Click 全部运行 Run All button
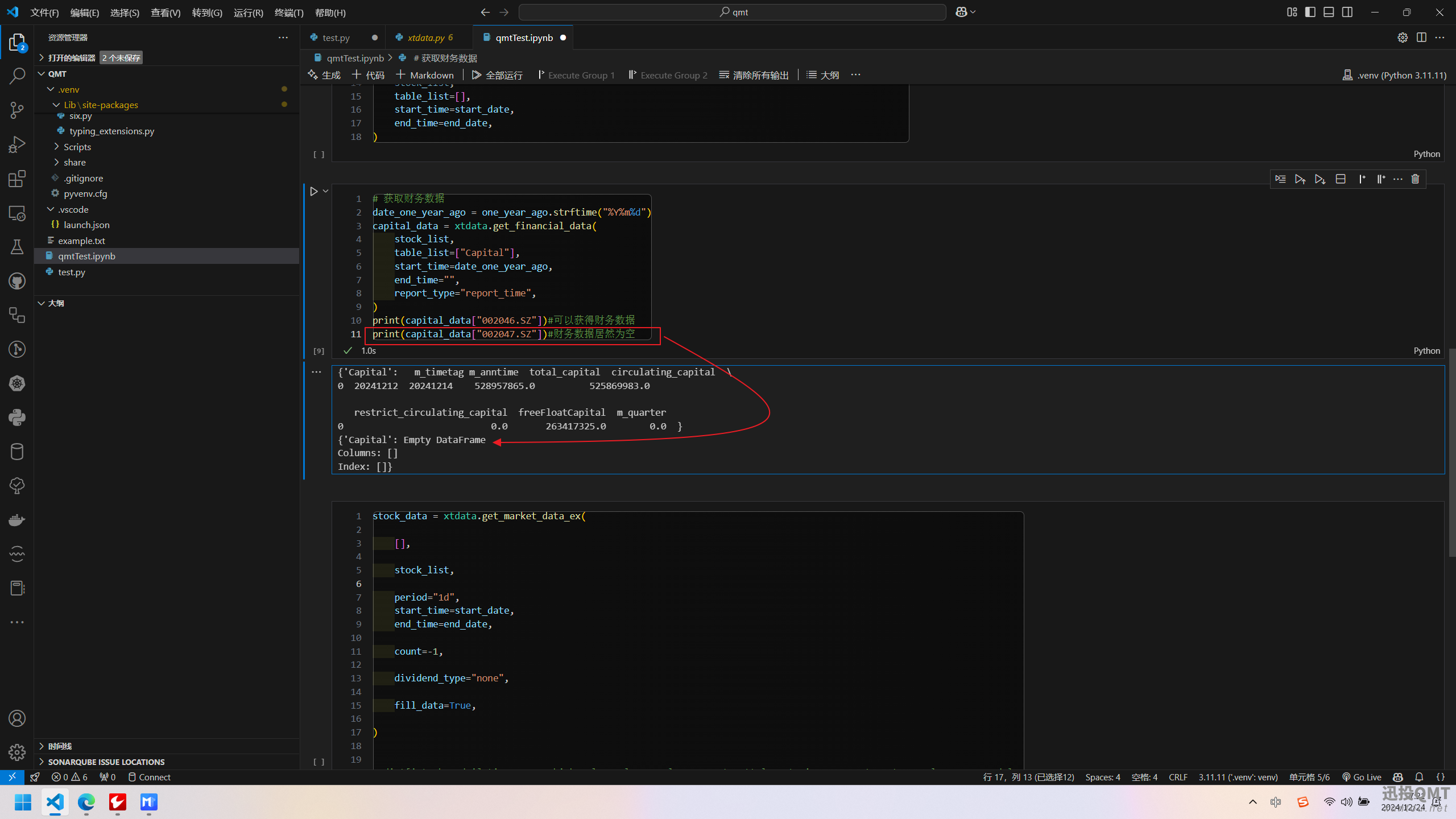 click(x=497, y=75)
